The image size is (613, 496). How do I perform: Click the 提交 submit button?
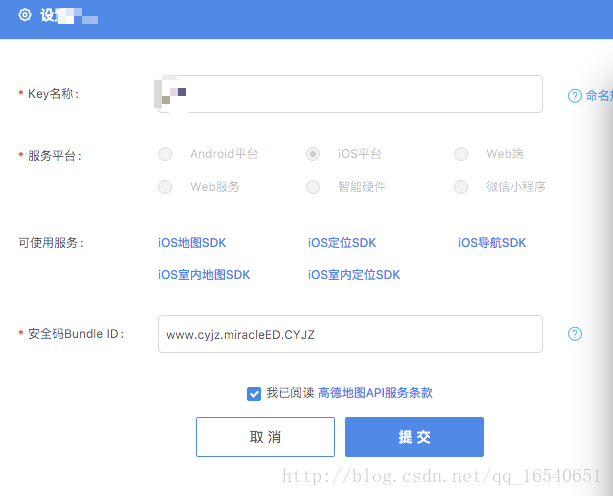(x=414, y=437)
